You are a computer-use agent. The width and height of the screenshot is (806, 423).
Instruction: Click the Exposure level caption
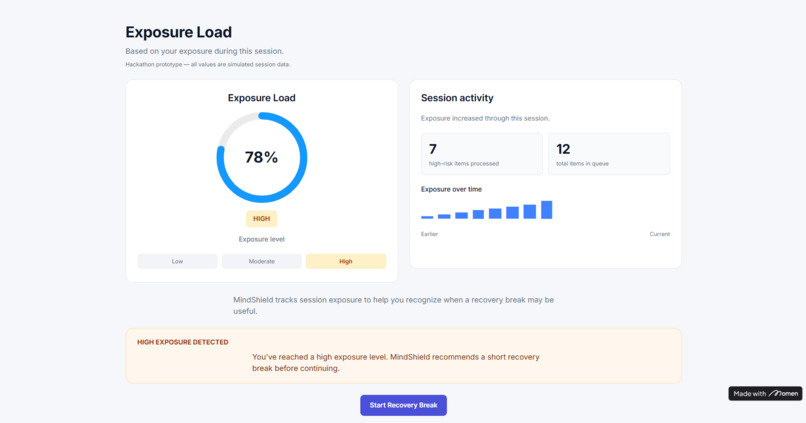[262, 239]
